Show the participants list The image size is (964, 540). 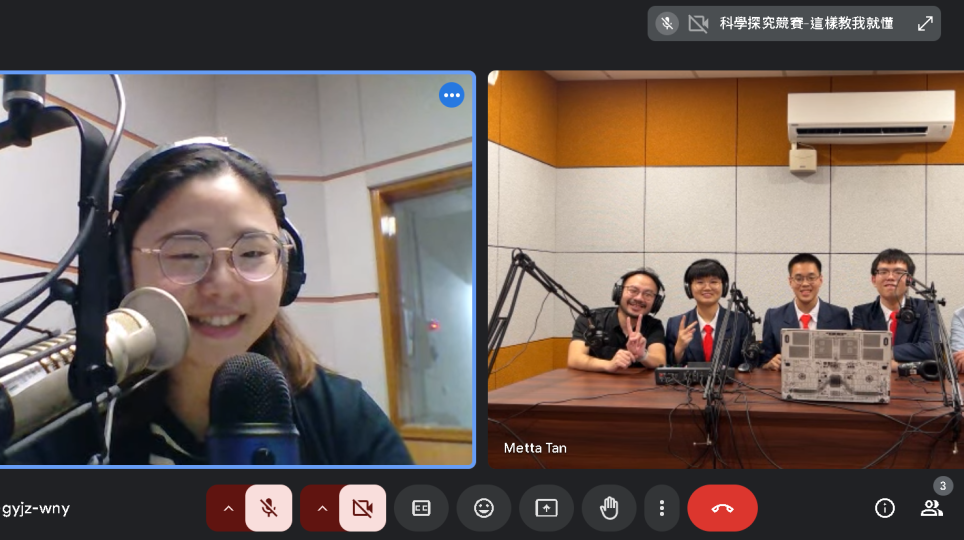click(x=931, y=508)
